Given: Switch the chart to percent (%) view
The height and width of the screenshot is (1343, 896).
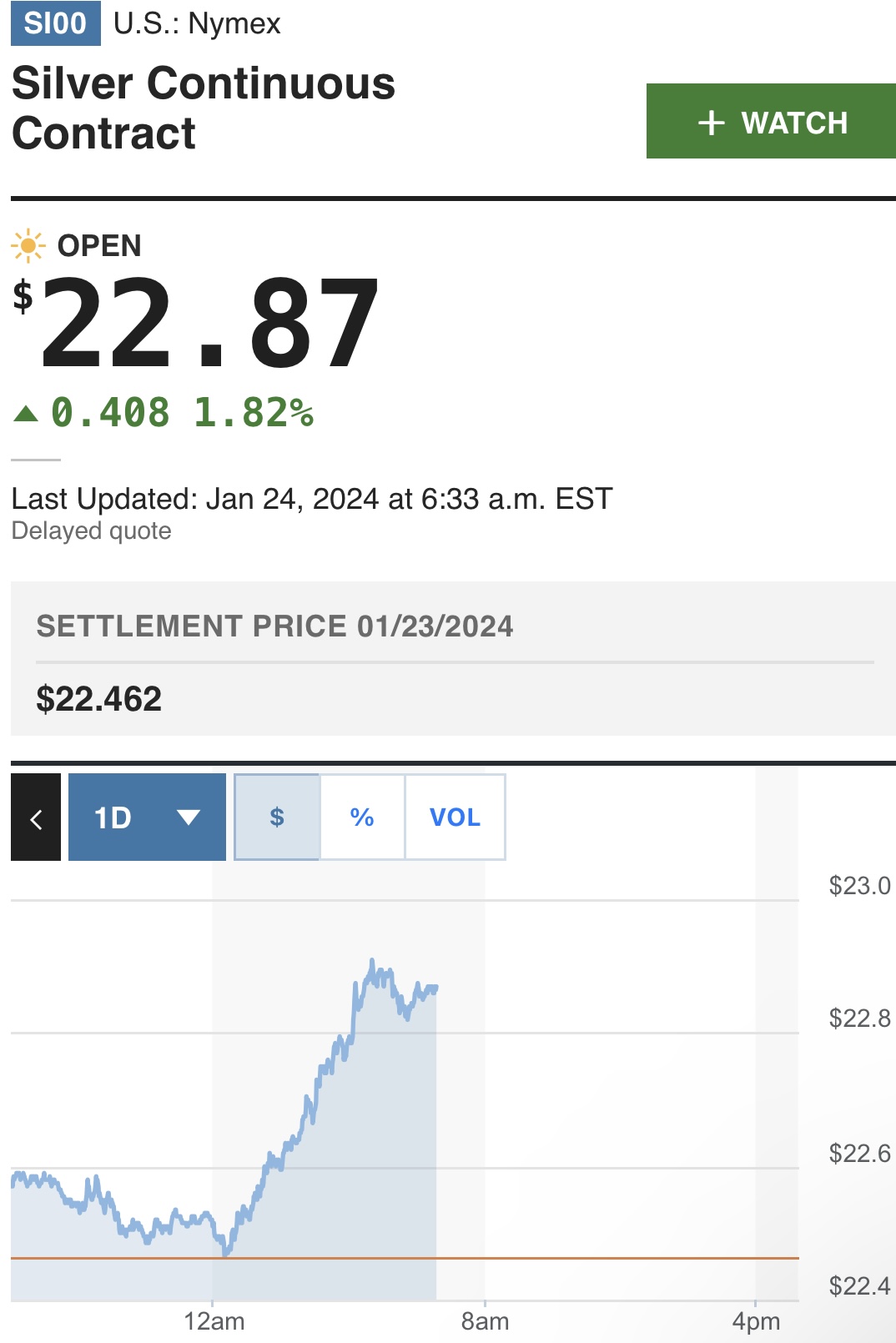Looking at the screenshot, I should 362,817.
